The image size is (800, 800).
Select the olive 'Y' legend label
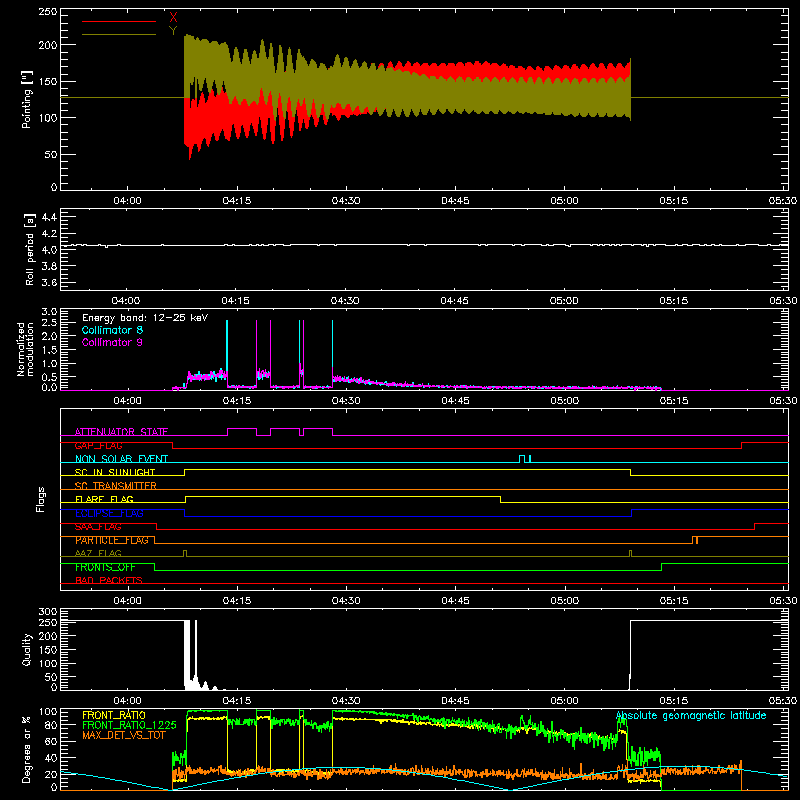point(173,31)
